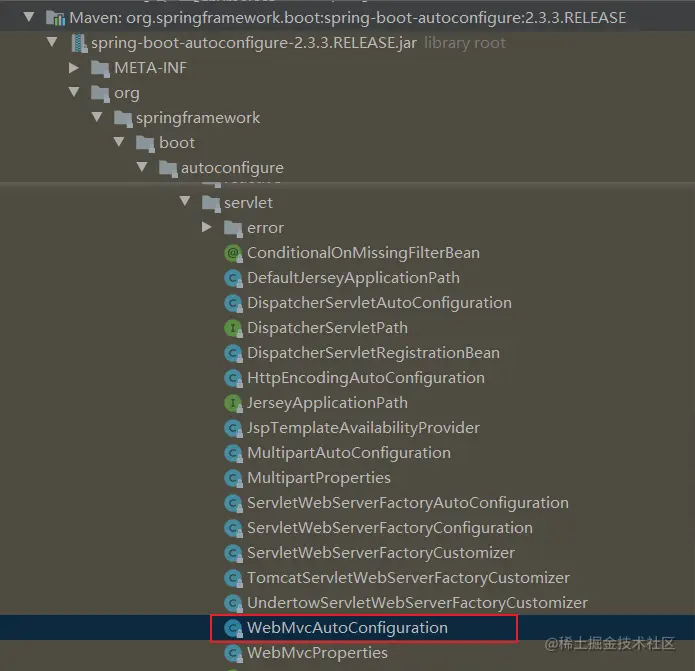Click WebMvcAutoConfiguration class icon
The width and height of the screenshot is (695, 671).
[x=233, y=628]
